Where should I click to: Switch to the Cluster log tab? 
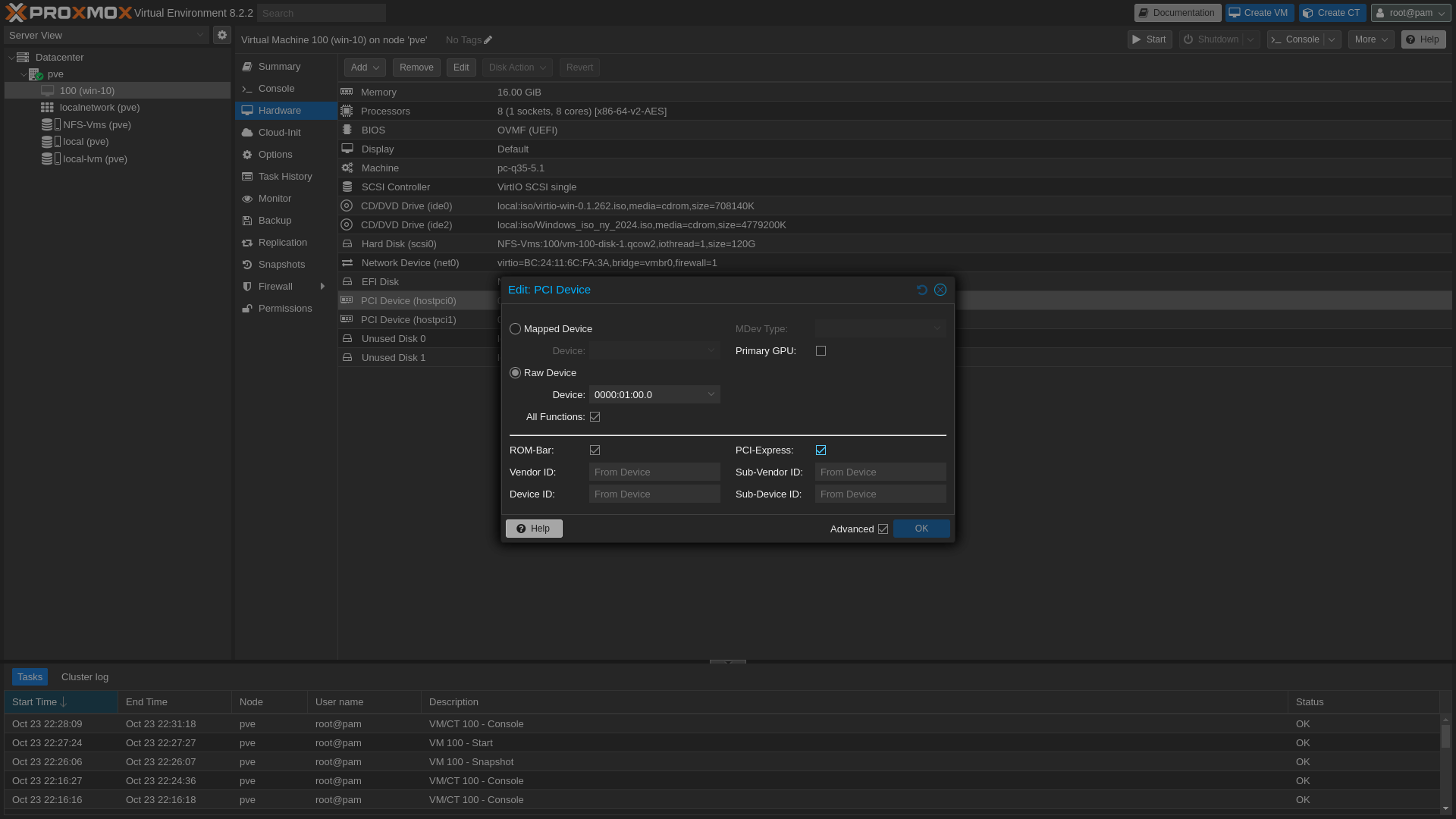coord(85,676)
